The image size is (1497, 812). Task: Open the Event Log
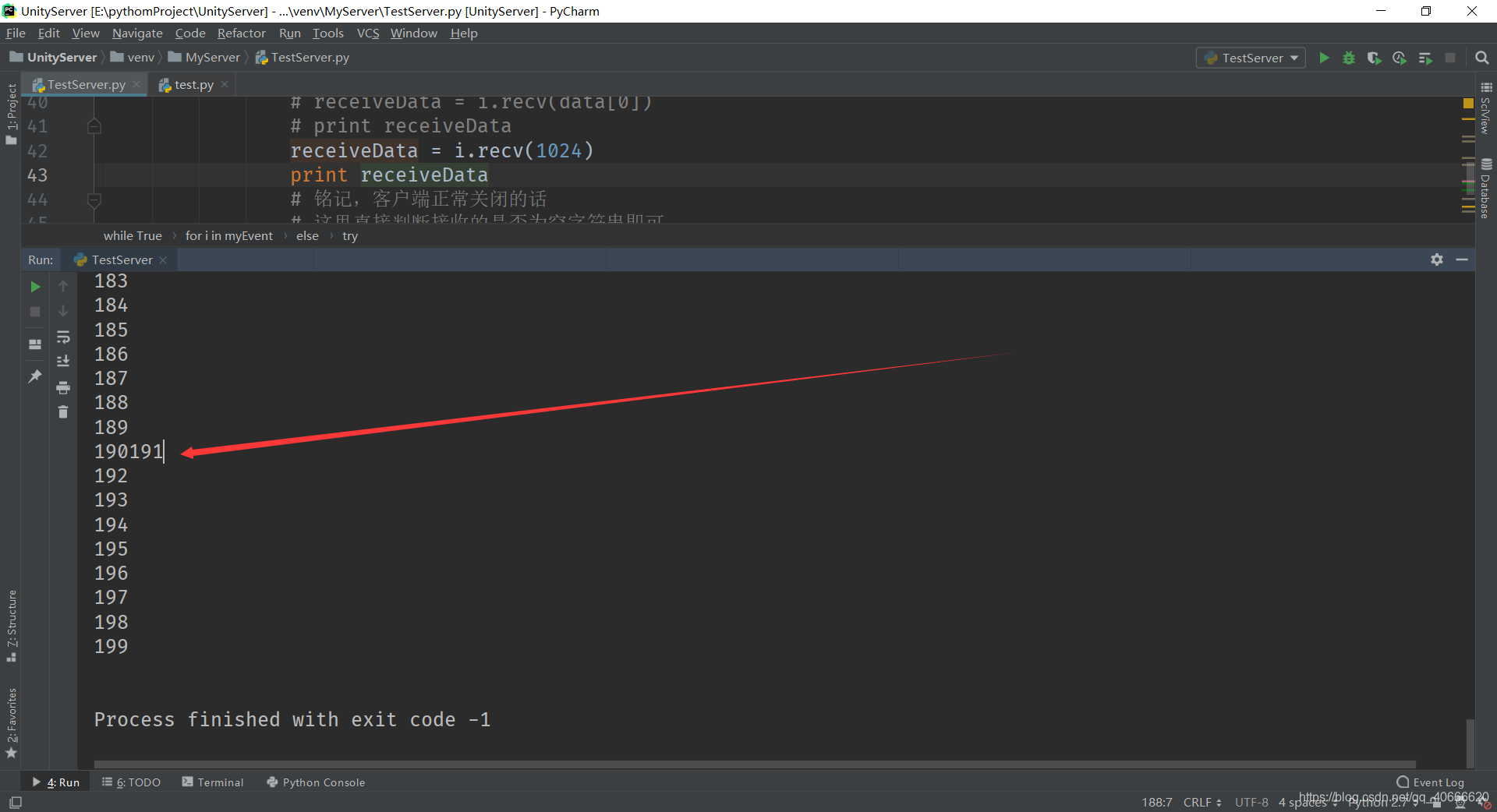point(1430,782)
